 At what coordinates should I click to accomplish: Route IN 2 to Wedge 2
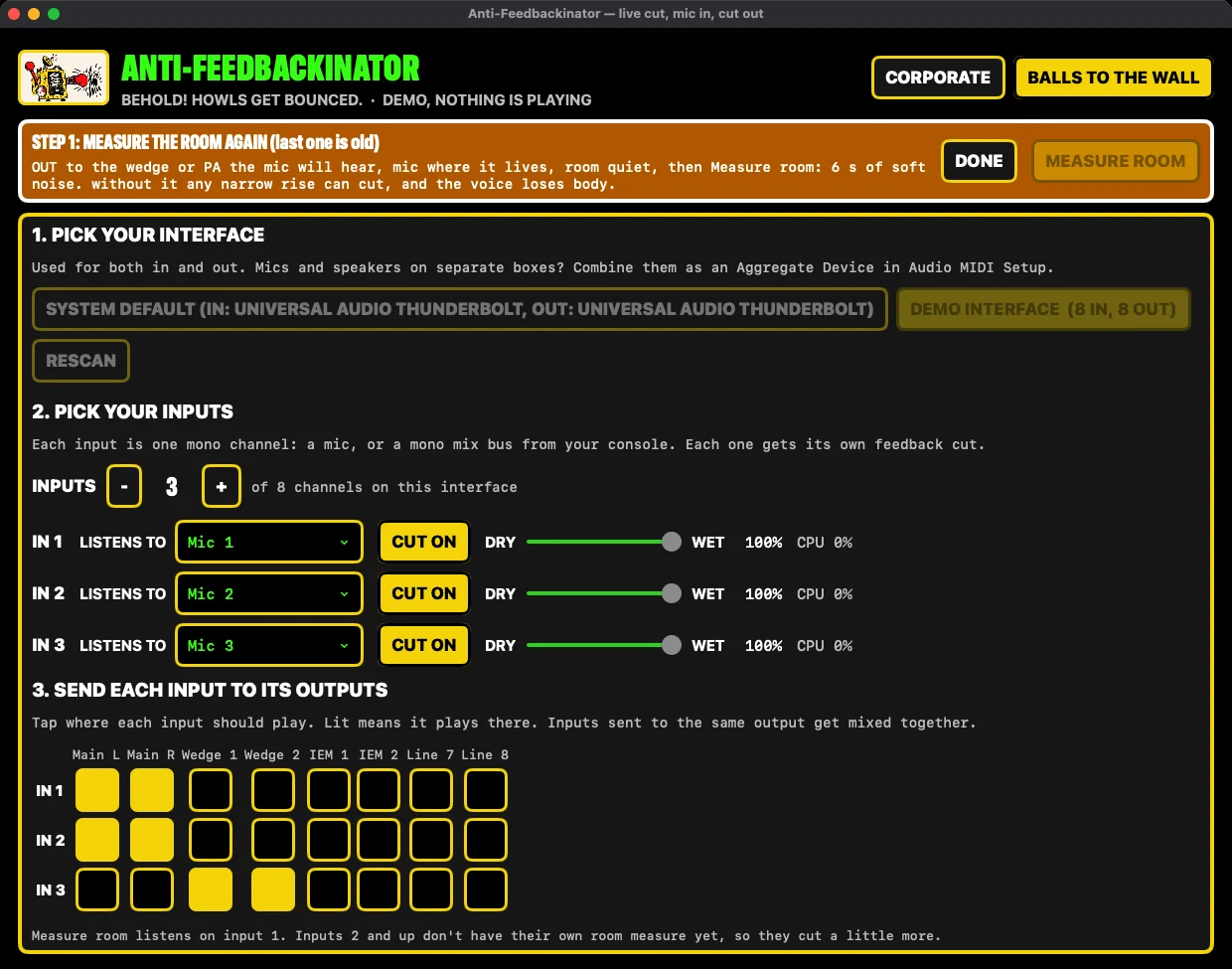click(x=273, y=840)
